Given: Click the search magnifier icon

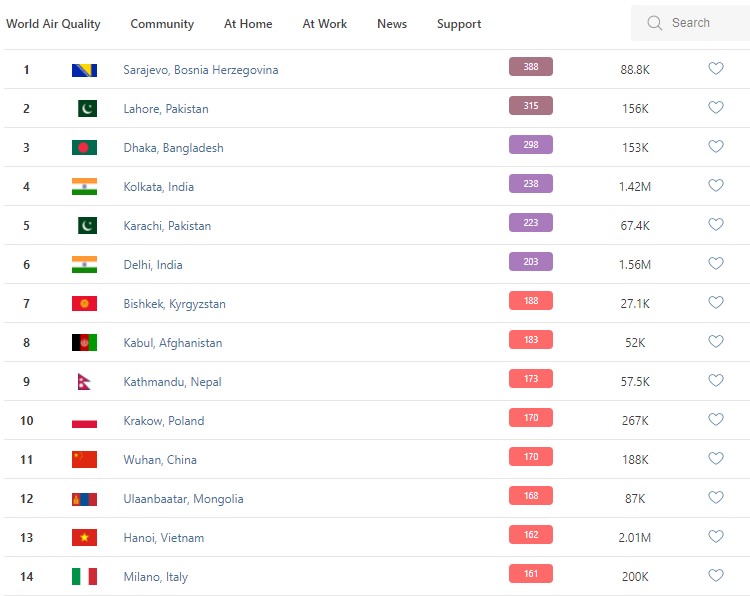Looking at the screenshot, I should [655, 23].
